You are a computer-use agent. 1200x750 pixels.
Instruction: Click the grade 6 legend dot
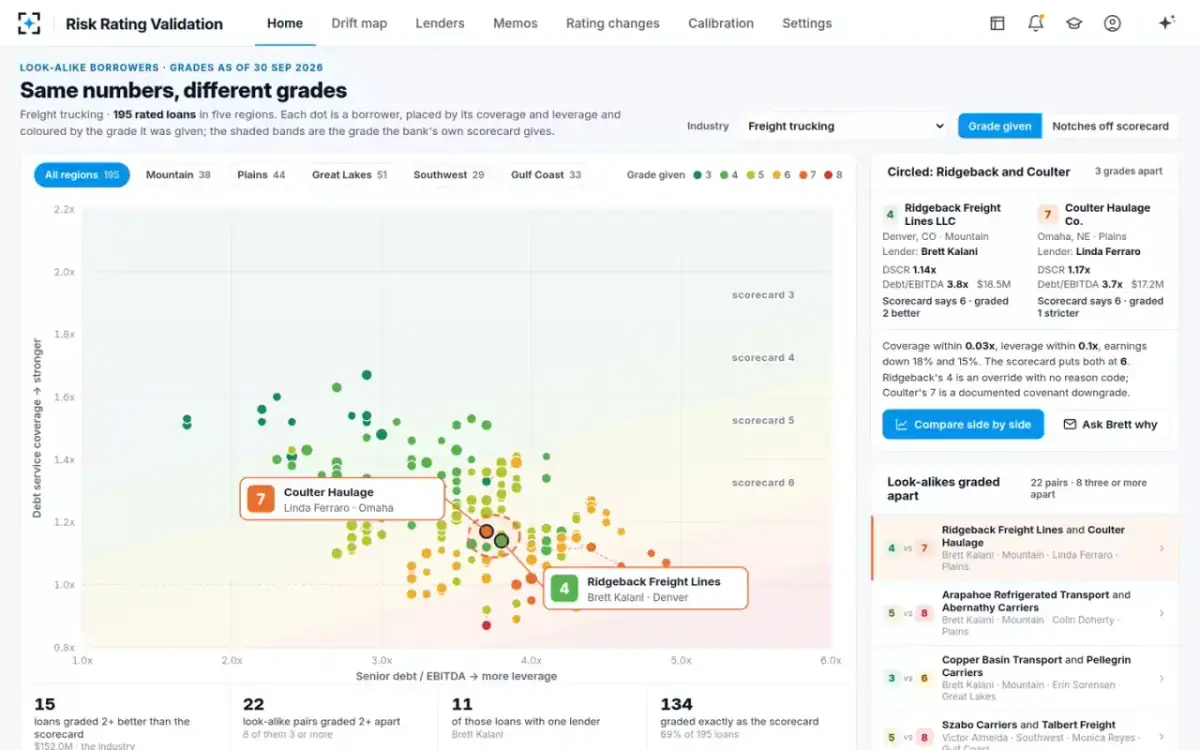[x=778, y=175]
